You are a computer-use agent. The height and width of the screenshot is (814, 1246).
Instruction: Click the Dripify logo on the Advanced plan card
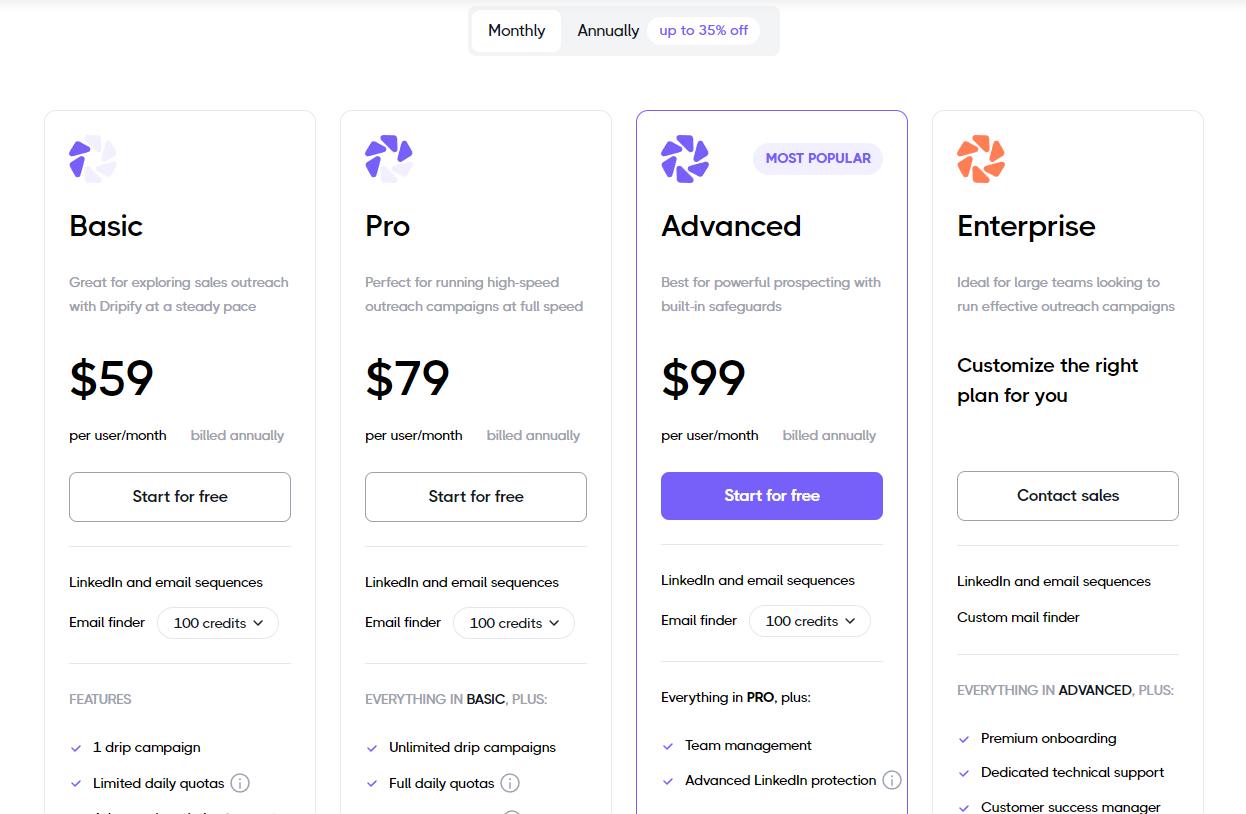(x=684, y=158)
